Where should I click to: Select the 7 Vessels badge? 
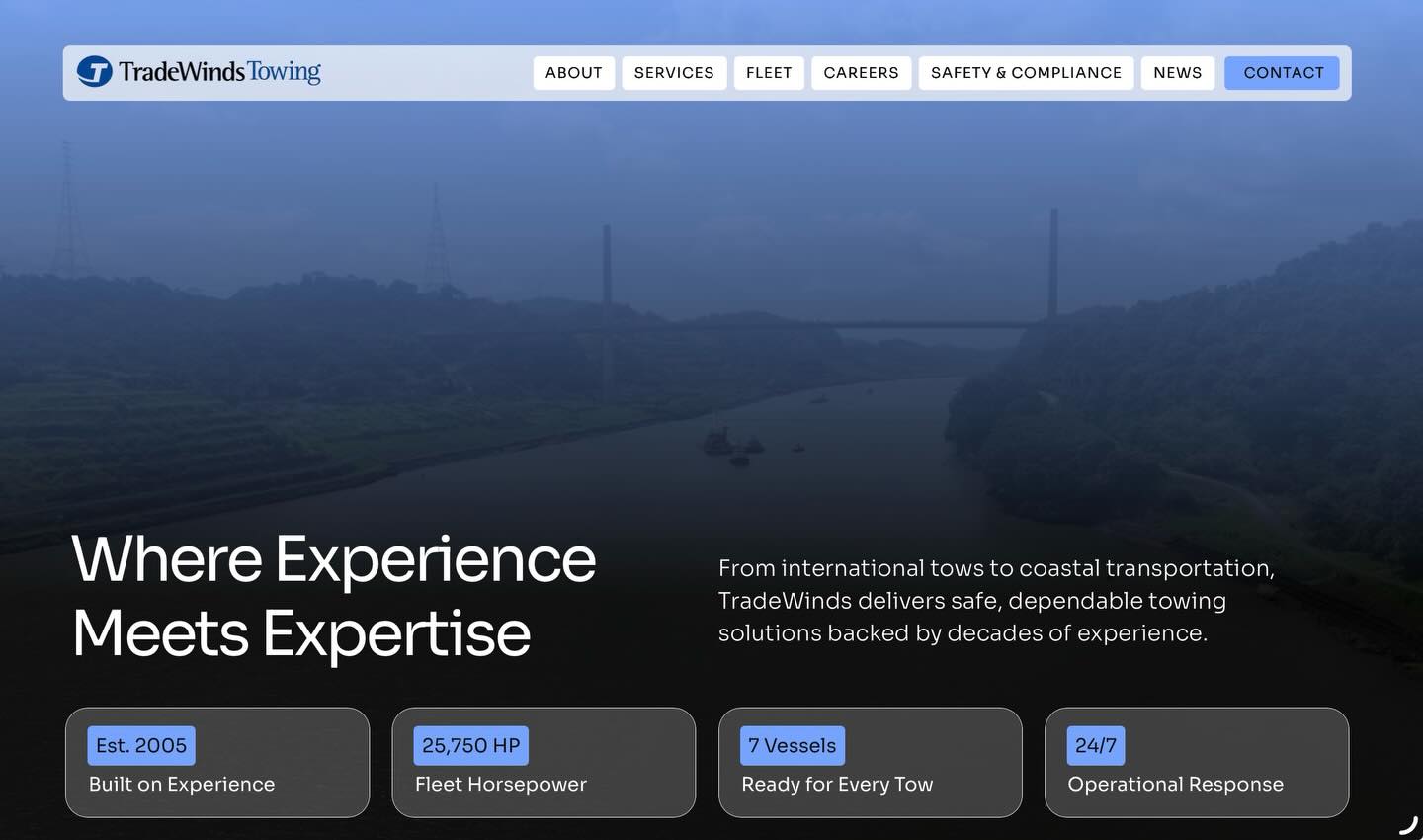tap(793, 746)
